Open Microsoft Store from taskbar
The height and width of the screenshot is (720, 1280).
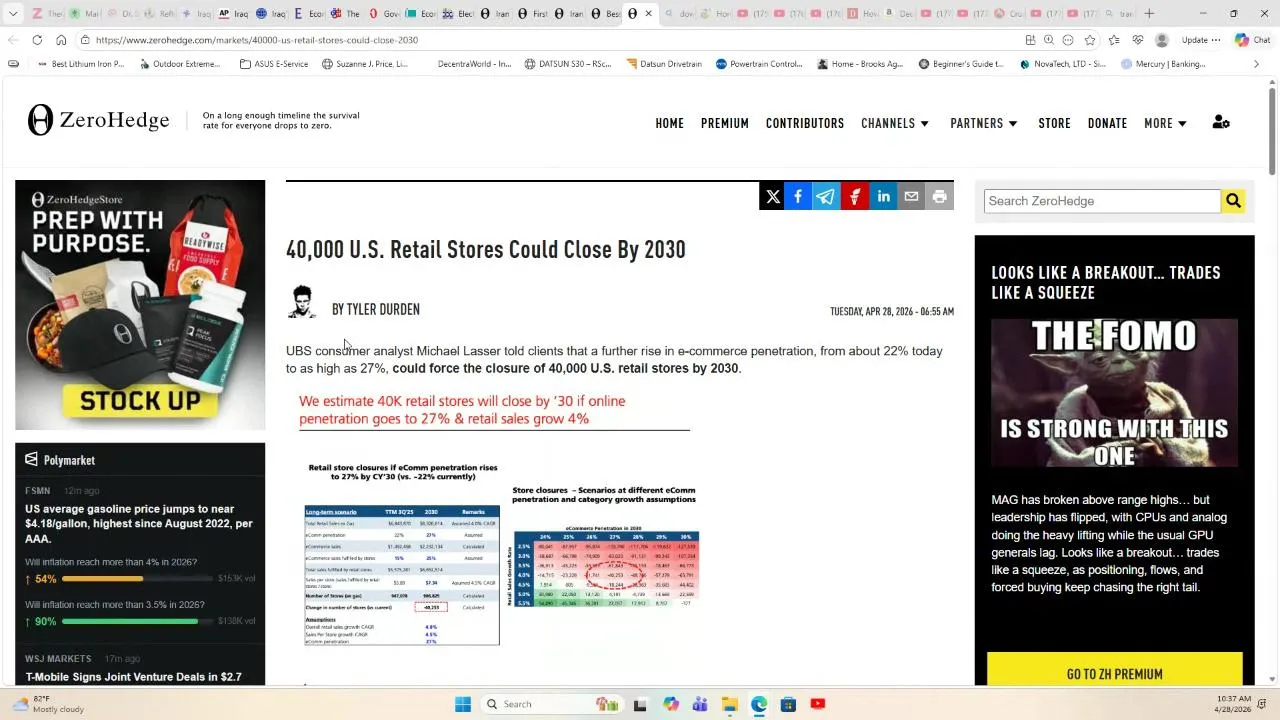coord(788,704)
